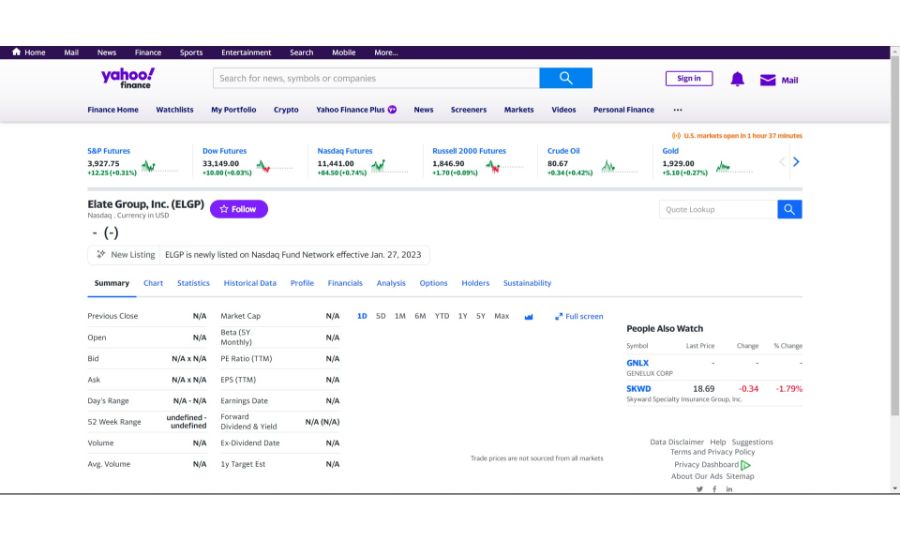Open the Financials tab
Image resolution: width=900 pixels, height=540 pixels.
(x=345, y=283)
